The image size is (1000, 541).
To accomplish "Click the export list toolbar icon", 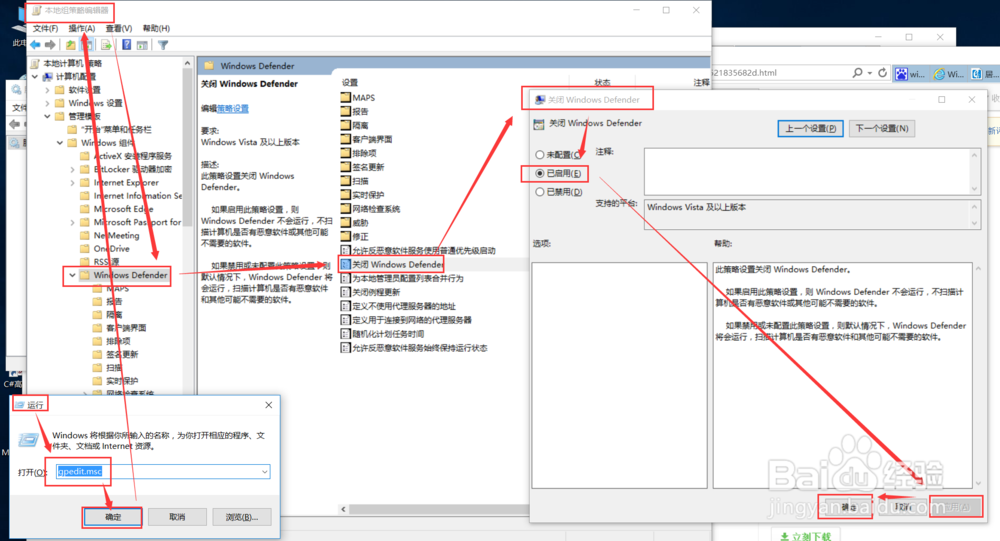I will click(106, 45).
